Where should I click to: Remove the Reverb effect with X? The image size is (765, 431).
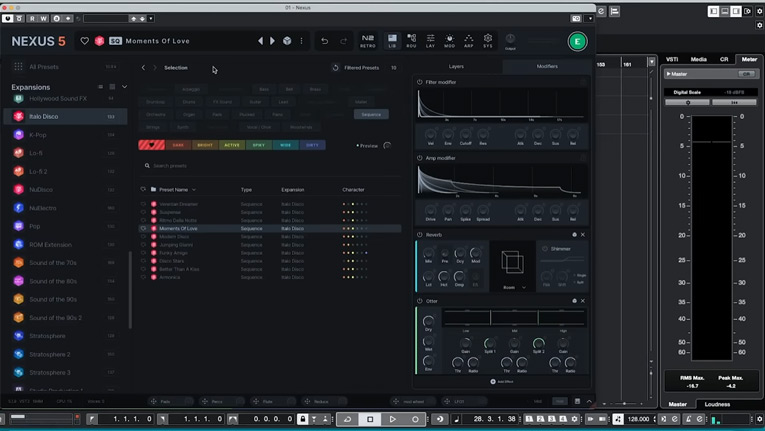tap(583, 235)
